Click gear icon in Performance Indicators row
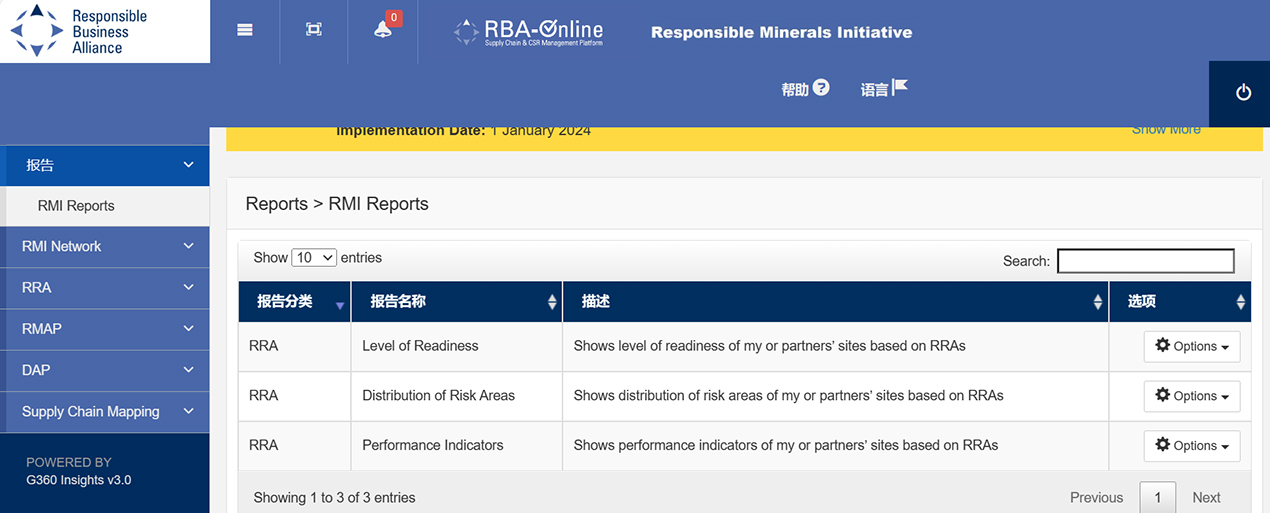The width and height of the screenshot is (1270, 513). click(x=1162, y=445)
